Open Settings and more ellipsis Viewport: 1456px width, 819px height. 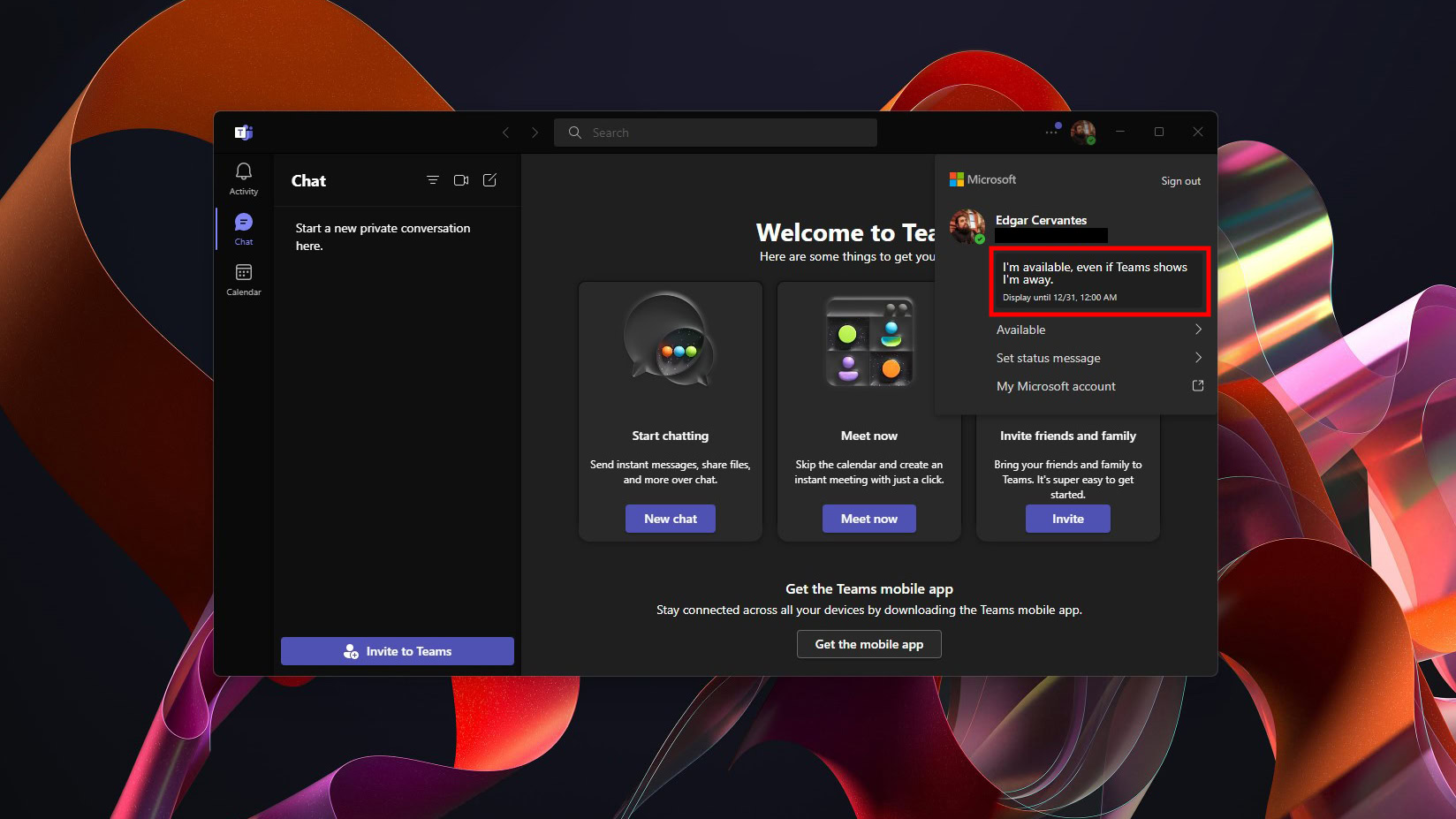click(x=1050, y=132)
